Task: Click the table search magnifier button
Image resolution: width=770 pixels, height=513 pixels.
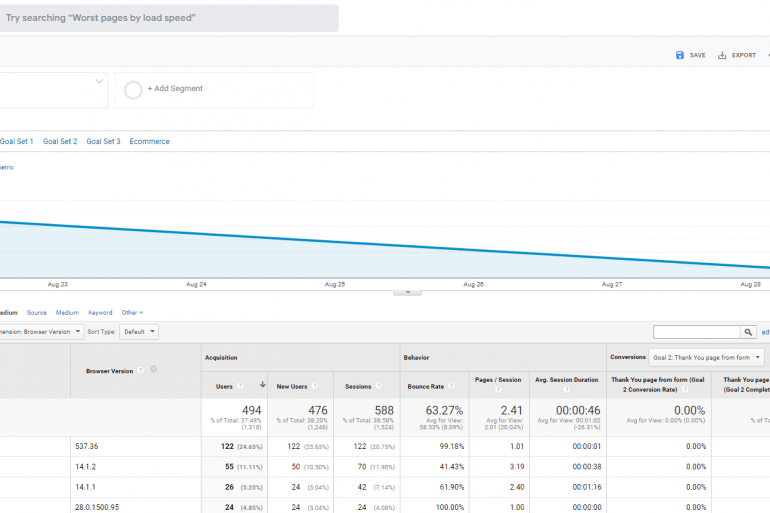Action: 748,332
